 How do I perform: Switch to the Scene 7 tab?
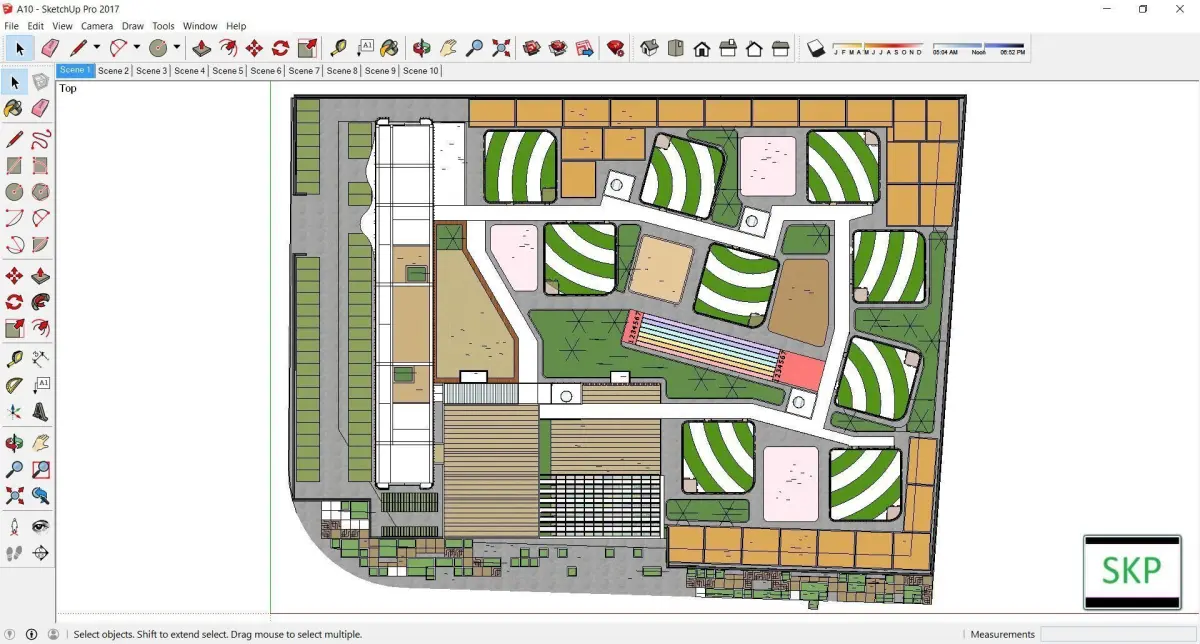(x=304, y=71)
